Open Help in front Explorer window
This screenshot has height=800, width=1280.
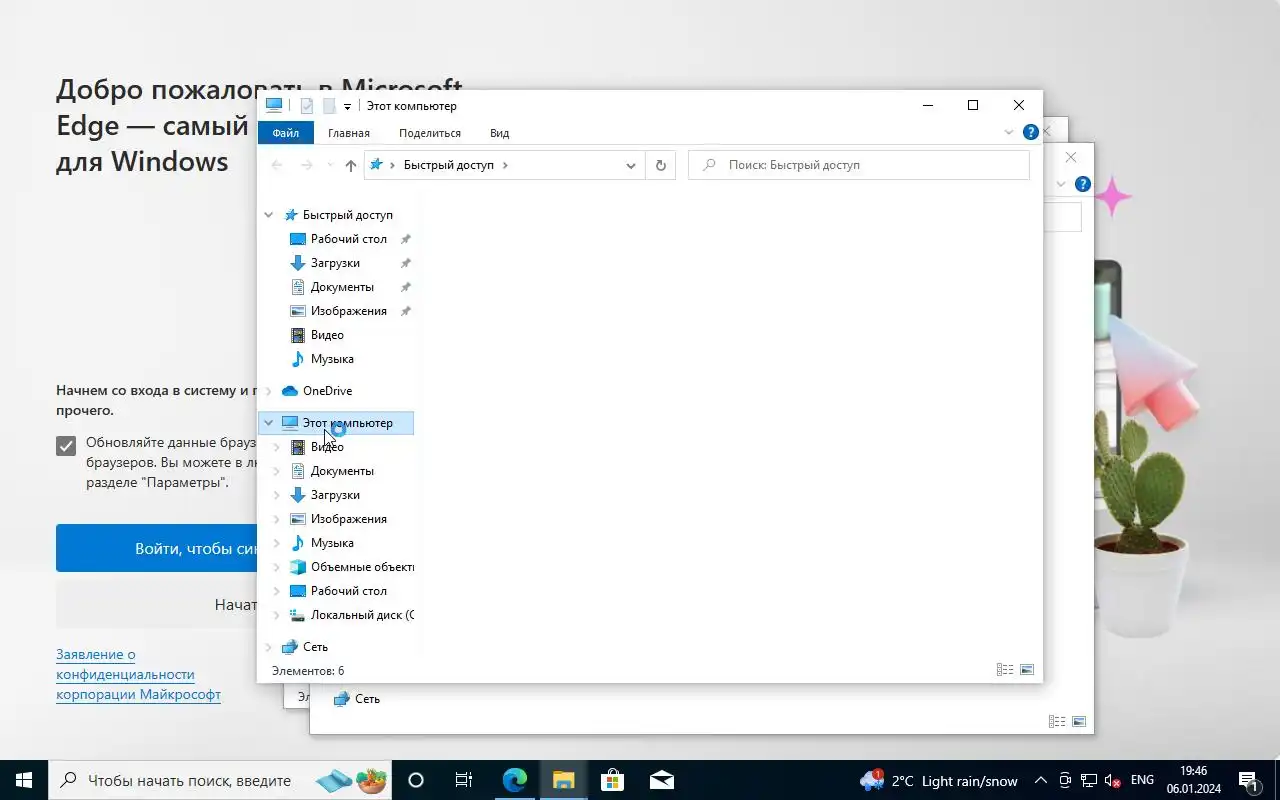[x=1031, y=132]
